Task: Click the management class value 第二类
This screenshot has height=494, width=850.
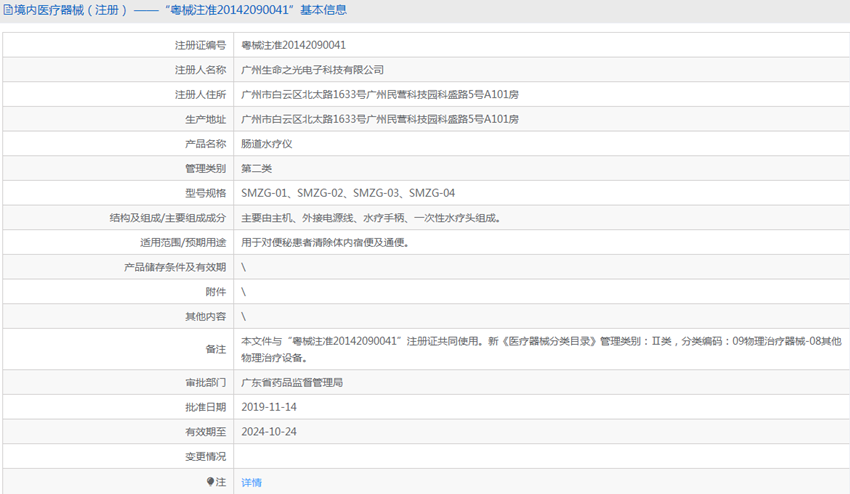Action: tap(256, 169)
